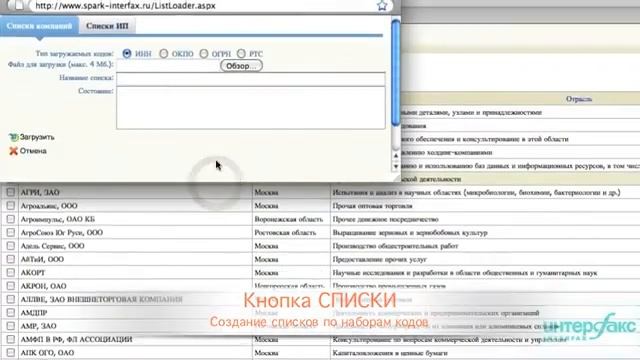The image size is (640, 360).
Task: Tick the checkbox for АКОРТ
Action: [11, 273]
